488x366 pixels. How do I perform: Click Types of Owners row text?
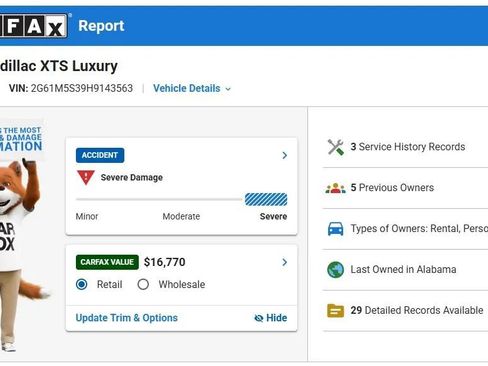[x=419, y=229]
